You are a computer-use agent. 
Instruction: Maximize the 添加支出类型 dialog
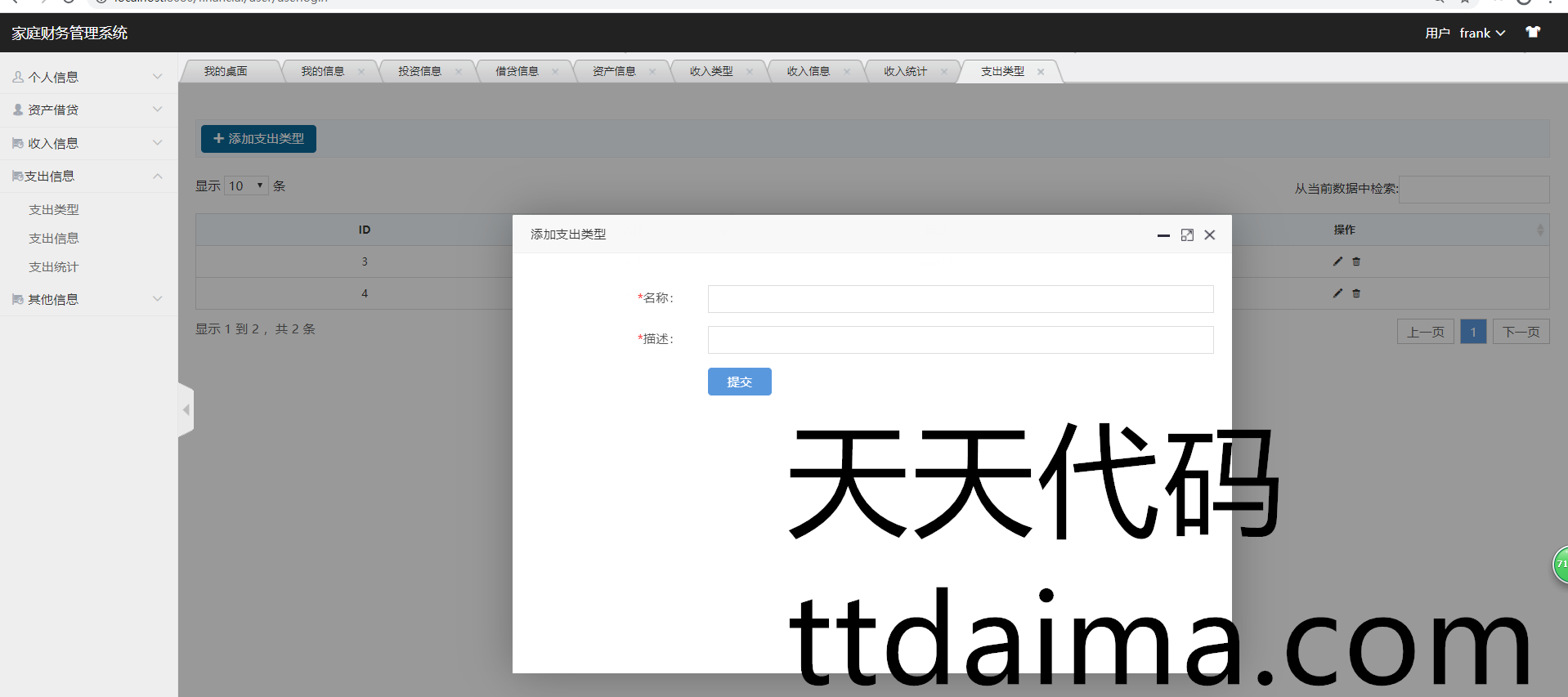1187,235
